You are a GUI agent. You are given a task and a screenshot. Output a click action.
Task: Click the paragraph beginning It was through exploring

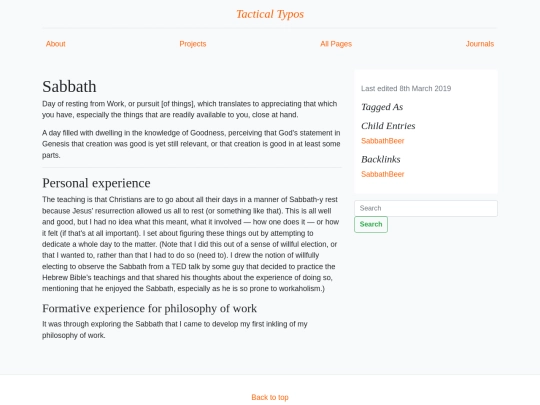175,330
